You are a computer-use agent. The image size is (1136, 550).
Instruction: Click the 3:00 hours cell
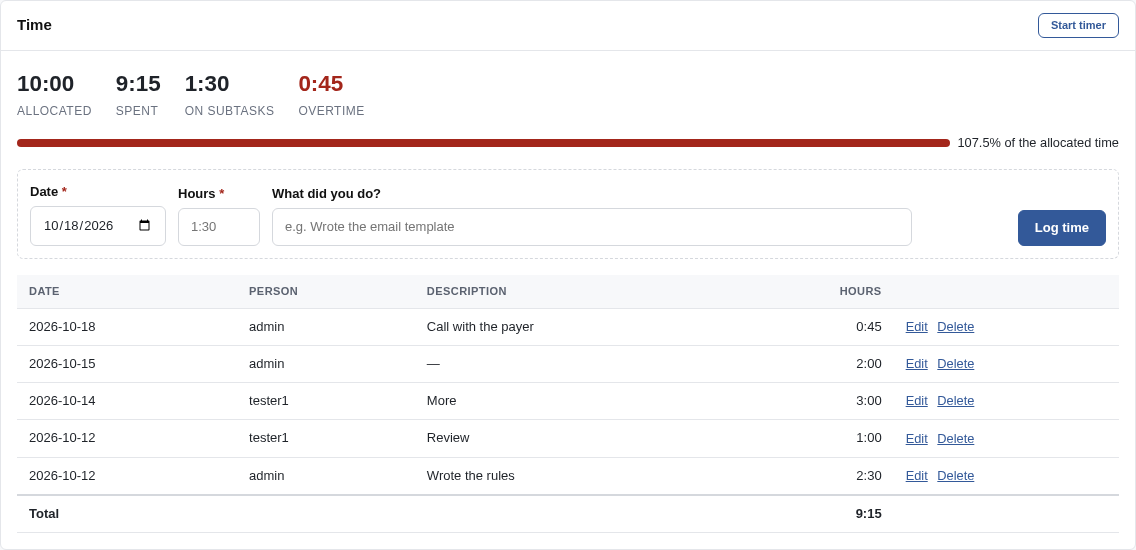pos(869,401)
